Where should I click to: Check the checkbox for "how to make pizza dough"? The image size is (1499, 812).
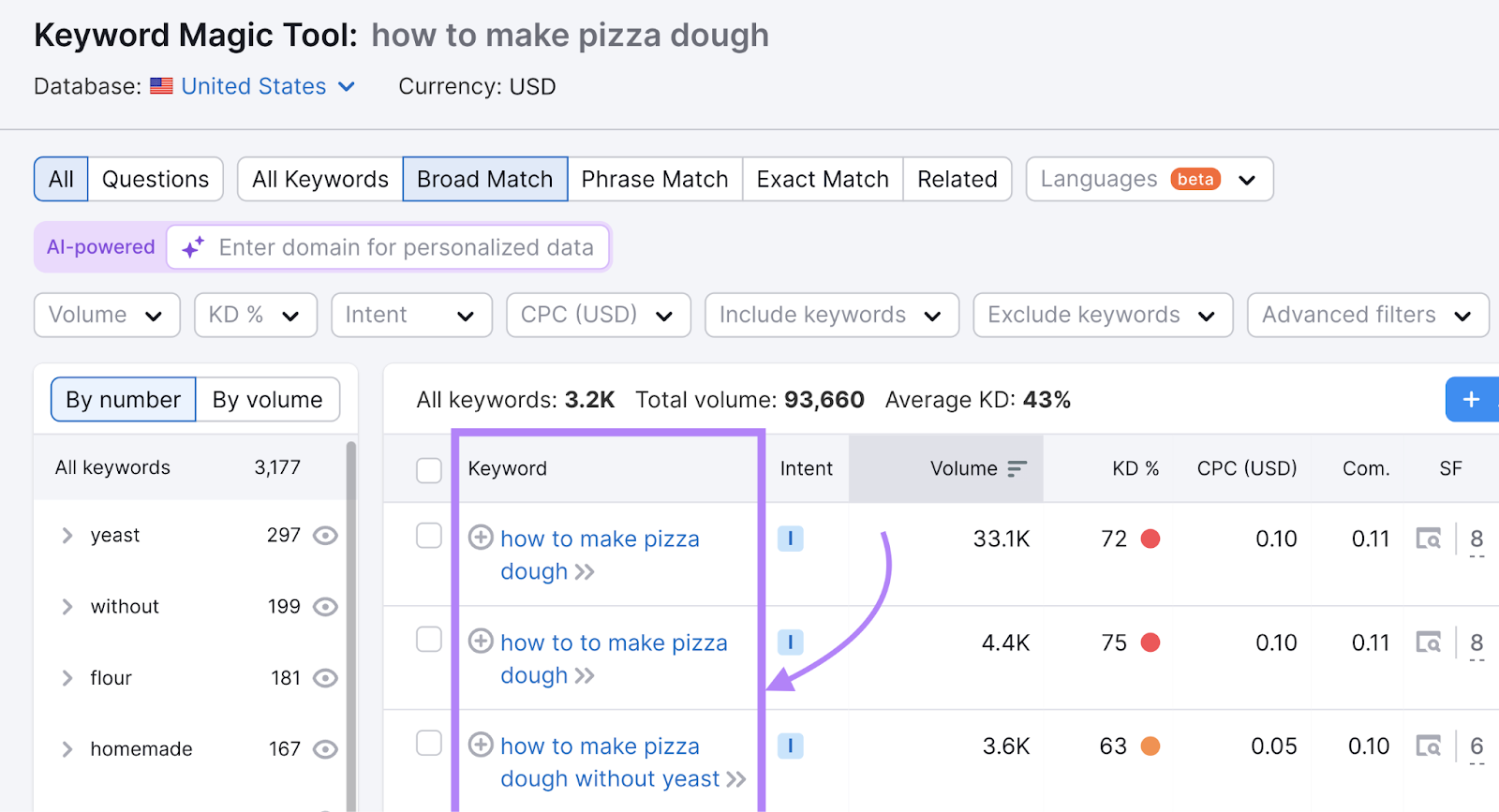click(x=429, y=535)
